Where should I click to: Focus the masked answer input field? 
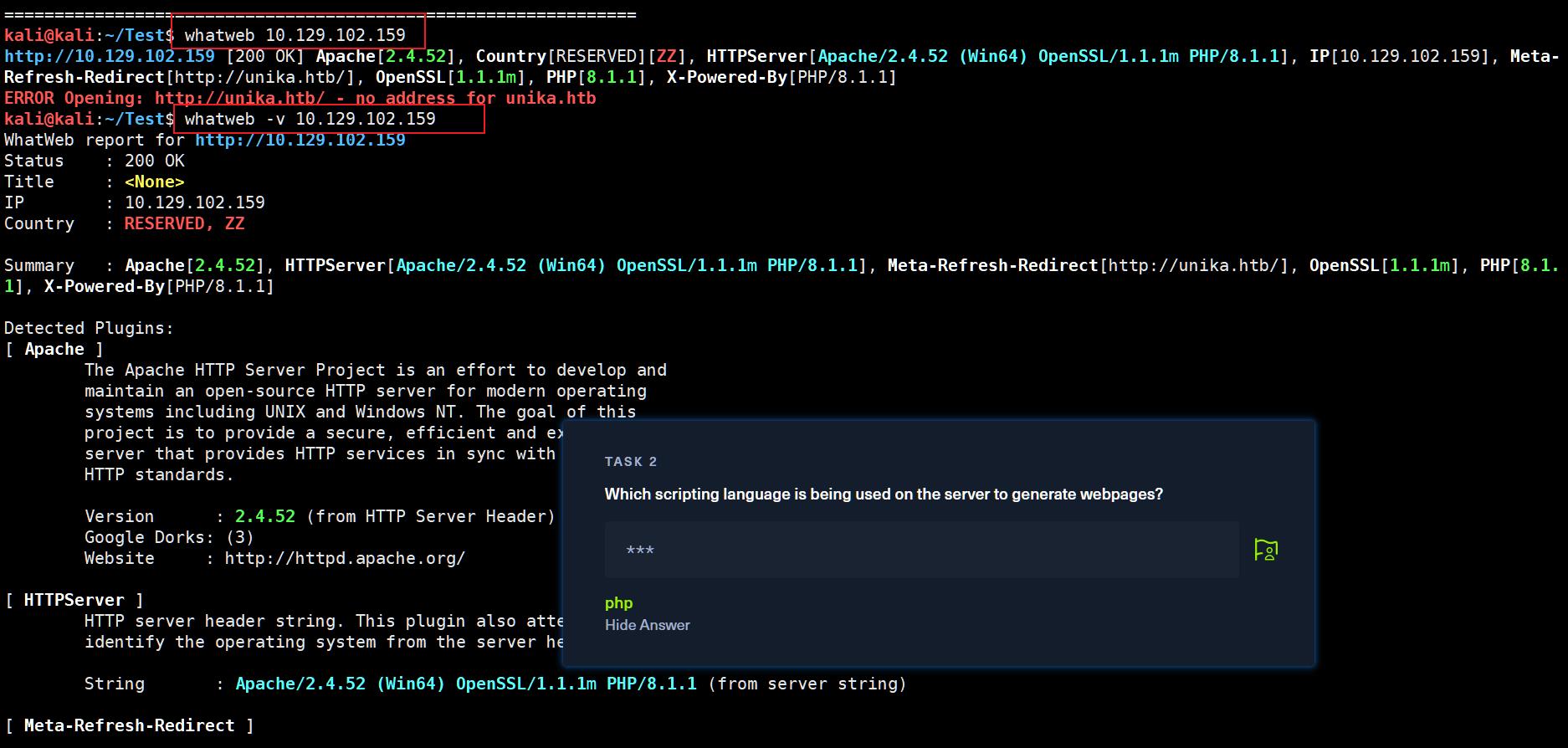coord(922,550)
